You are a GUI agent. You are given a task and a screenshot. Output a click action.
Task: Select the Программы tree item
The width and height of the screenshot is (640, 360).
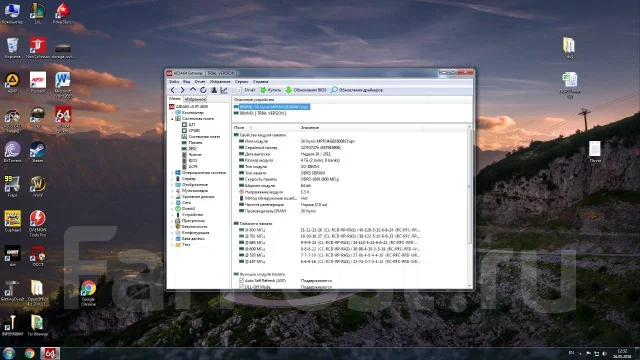190,221
